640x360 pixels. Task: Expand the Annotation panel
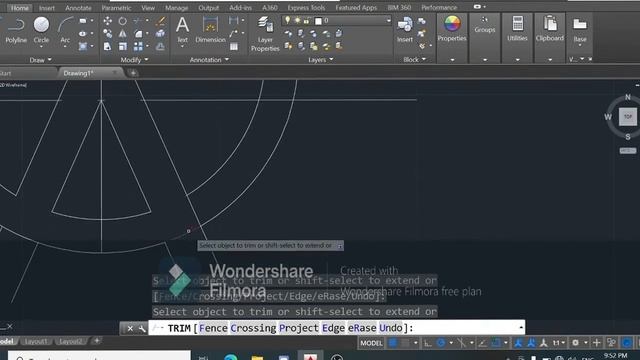tap(209, 60)
